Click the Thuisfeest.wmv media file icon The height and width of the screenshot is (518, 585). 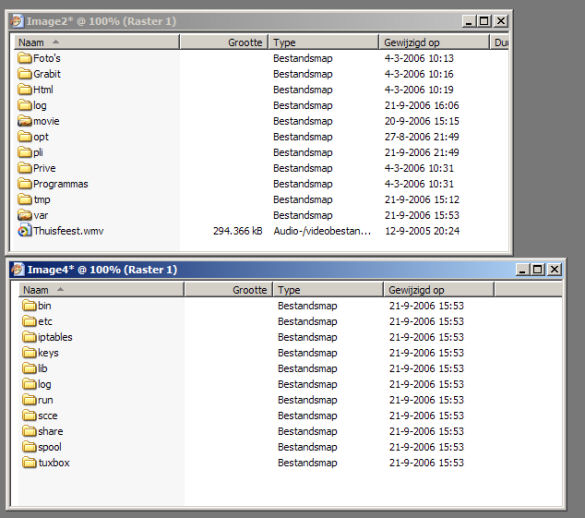(x=25, y=231)
